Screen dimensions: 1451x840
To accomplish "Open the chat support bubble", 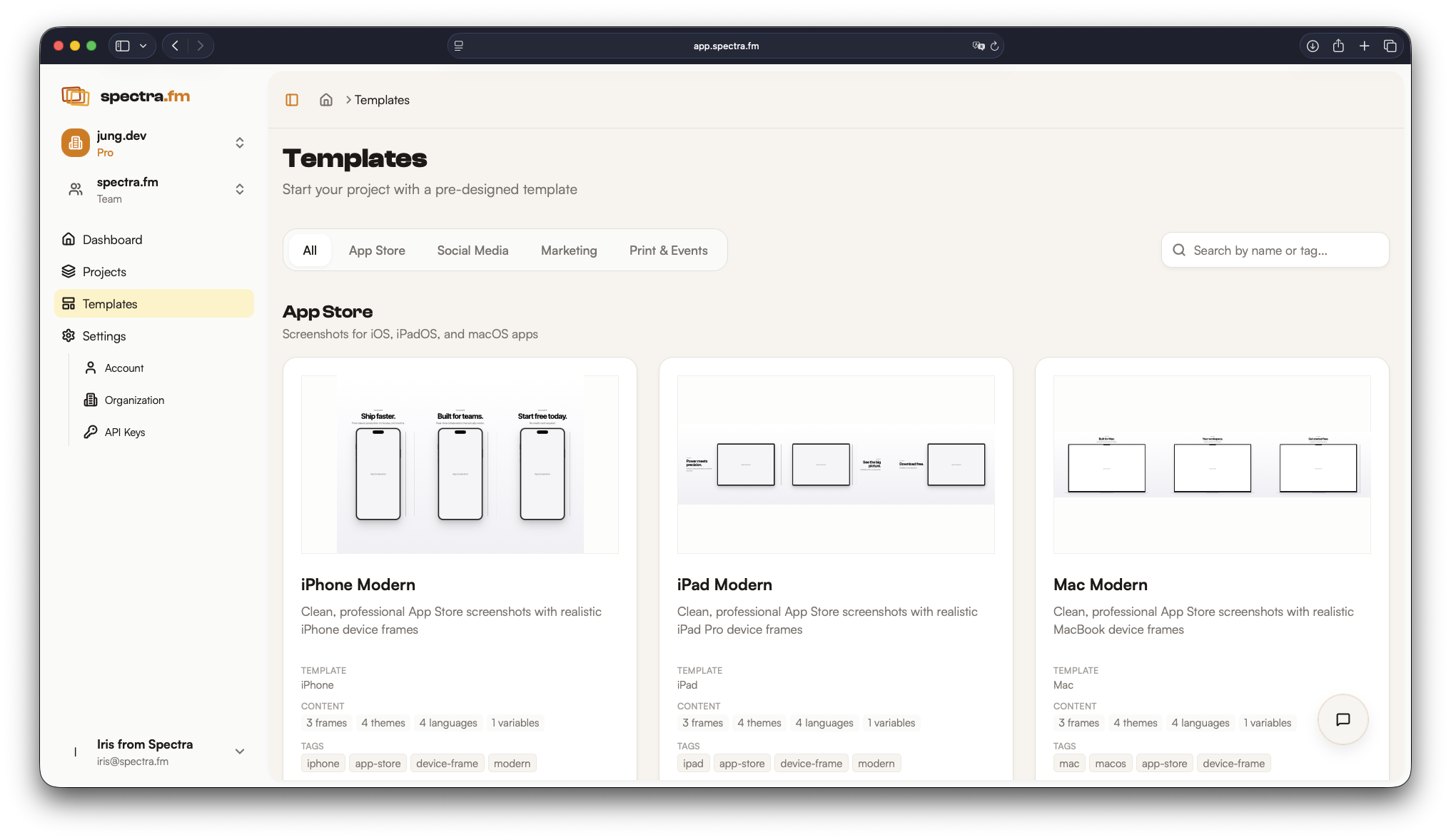I will (x=1343, y=719).
